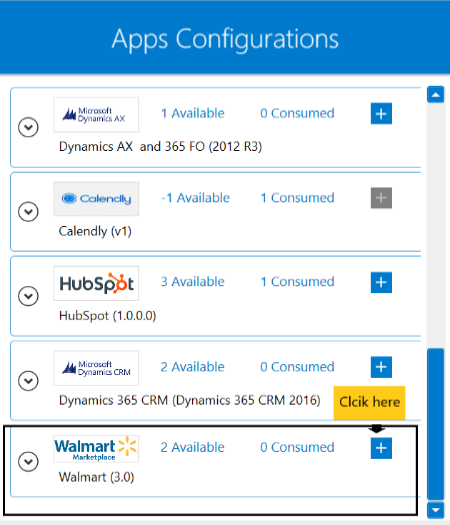Expand the Dynamics AX and 365 FO row
Image resolution: width=450 pixels, height=525 pixels.
[28, 127]
